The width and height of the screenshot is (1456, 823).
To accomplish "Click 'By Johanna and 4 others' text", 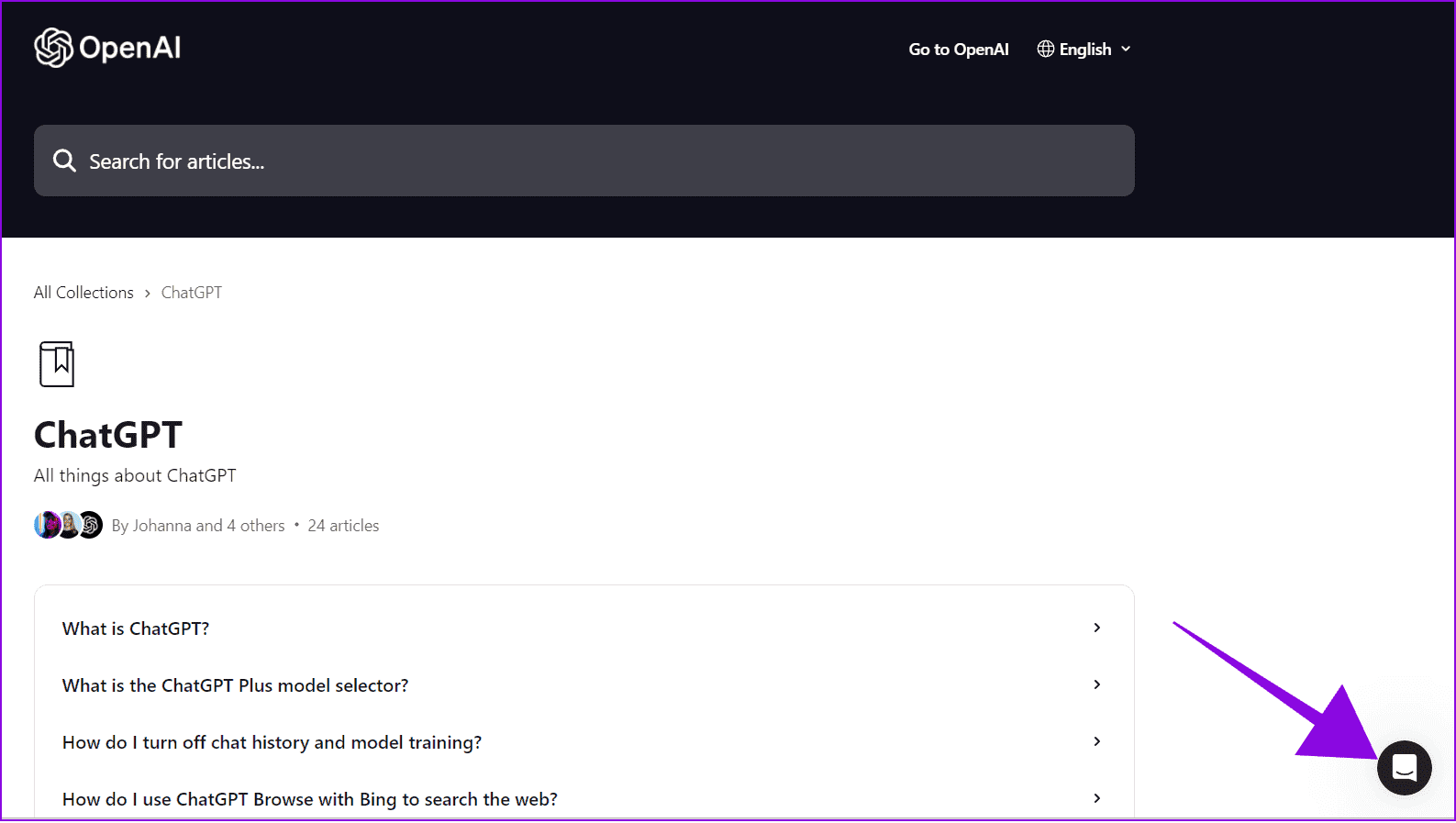I will (198, 526).
